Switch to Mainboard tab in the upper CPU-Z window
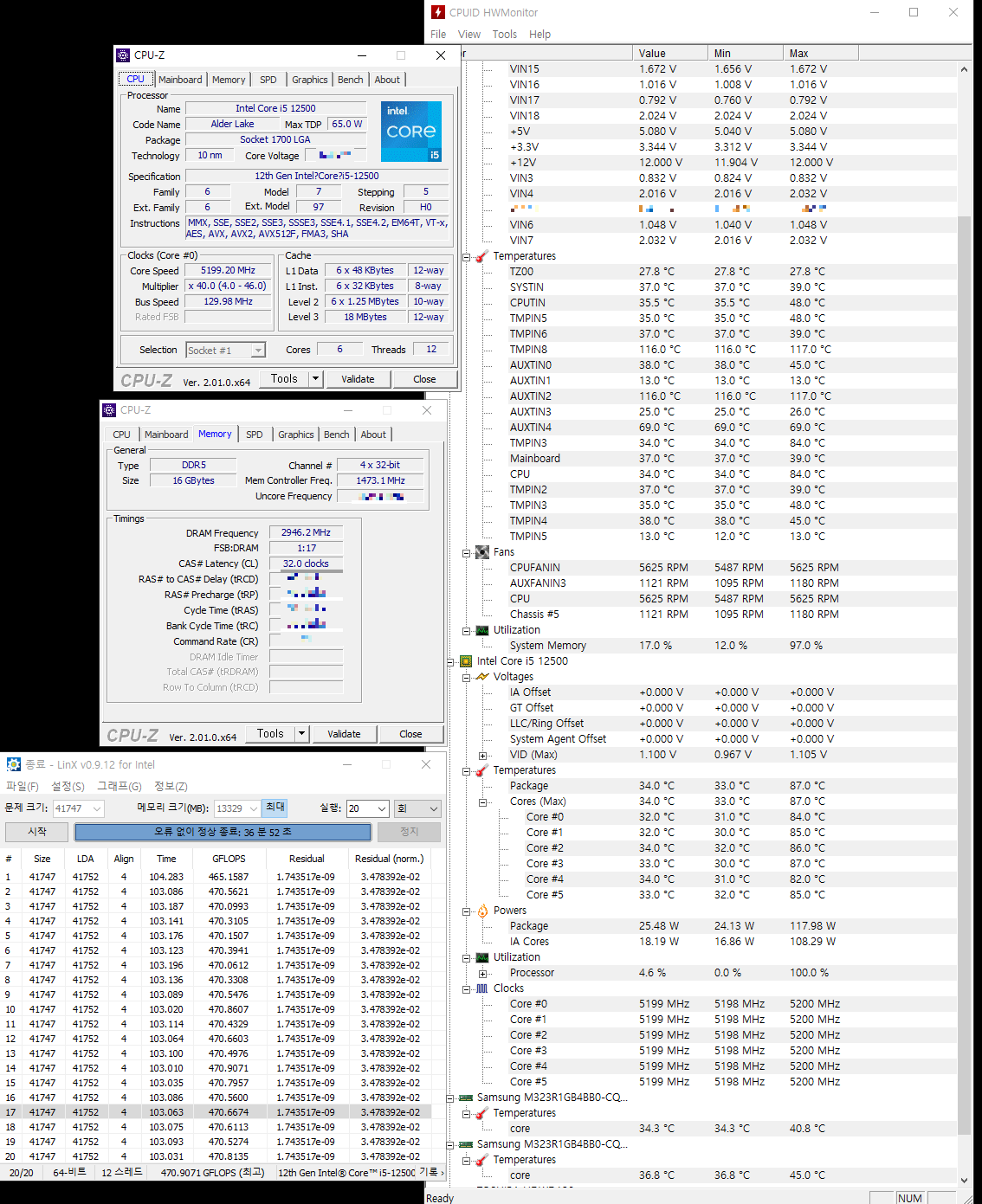 pyautogui.click(x=180, y=80)
